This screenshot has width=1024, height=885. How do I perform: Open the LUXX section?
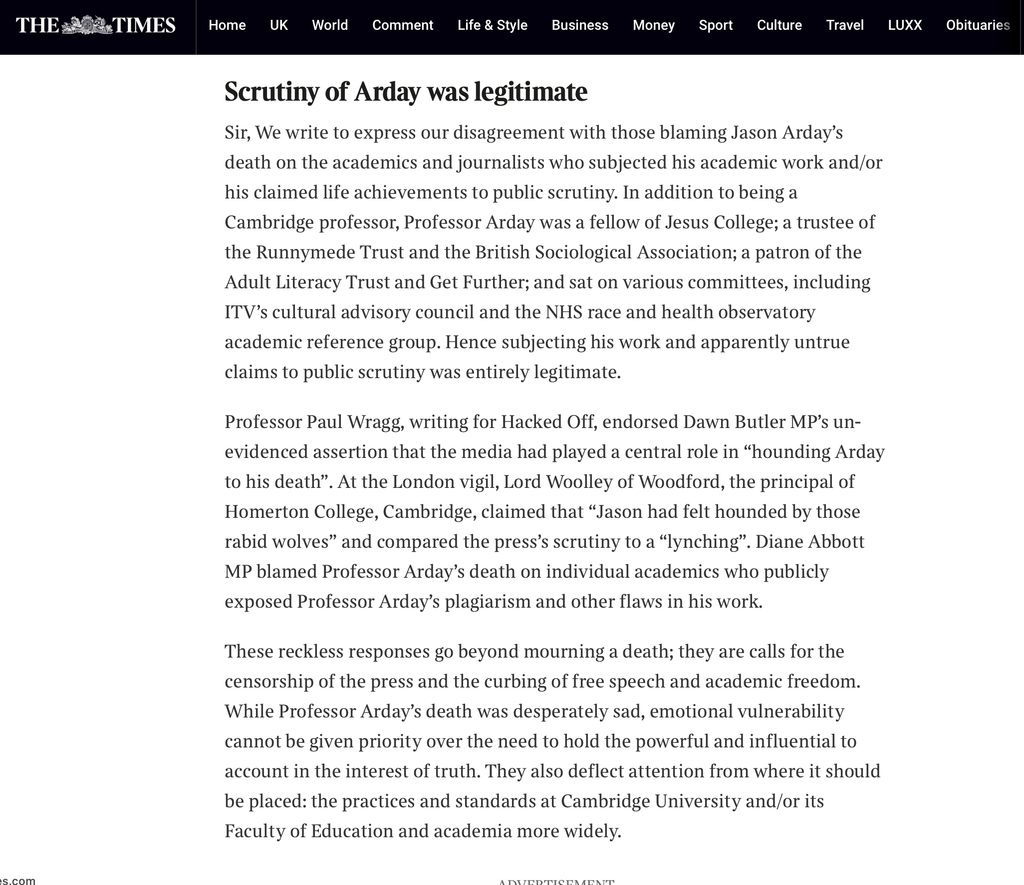pos(904,25)
